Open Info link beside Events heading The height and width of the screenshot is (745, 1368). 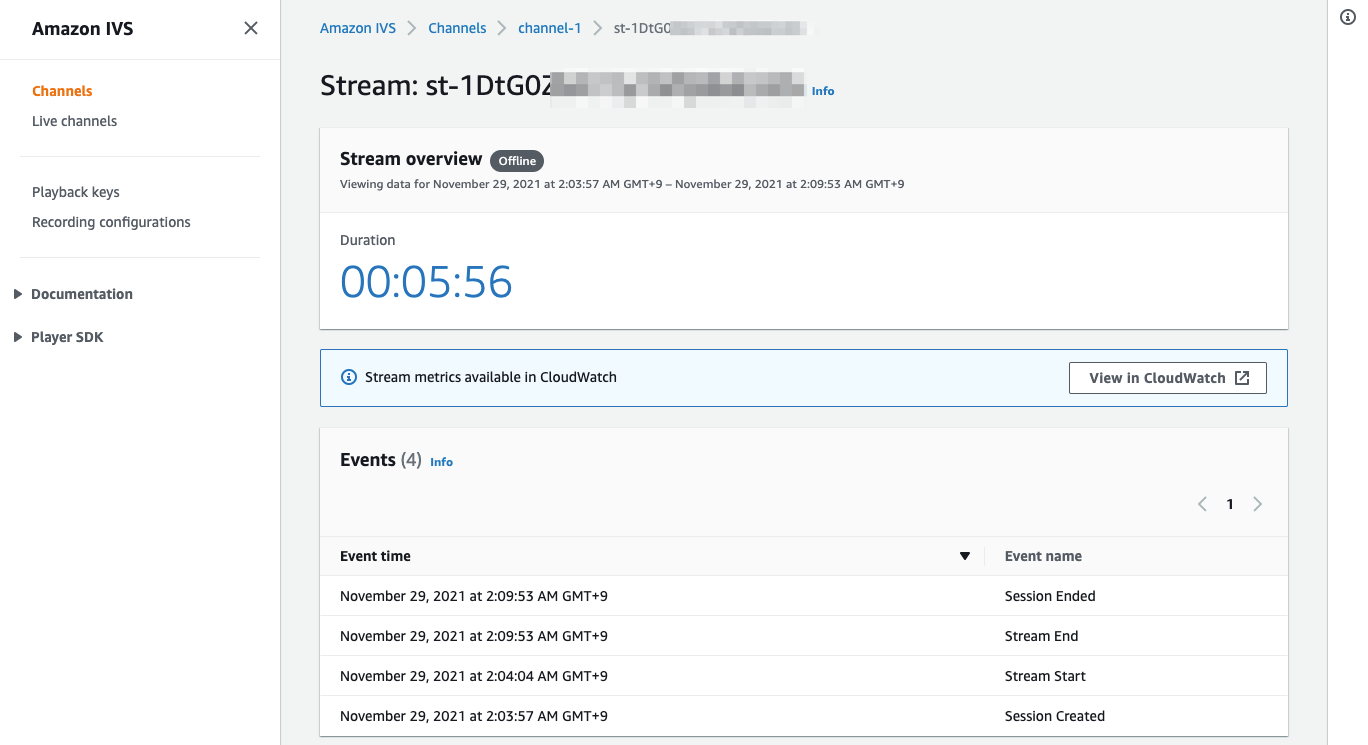[441, 462]
